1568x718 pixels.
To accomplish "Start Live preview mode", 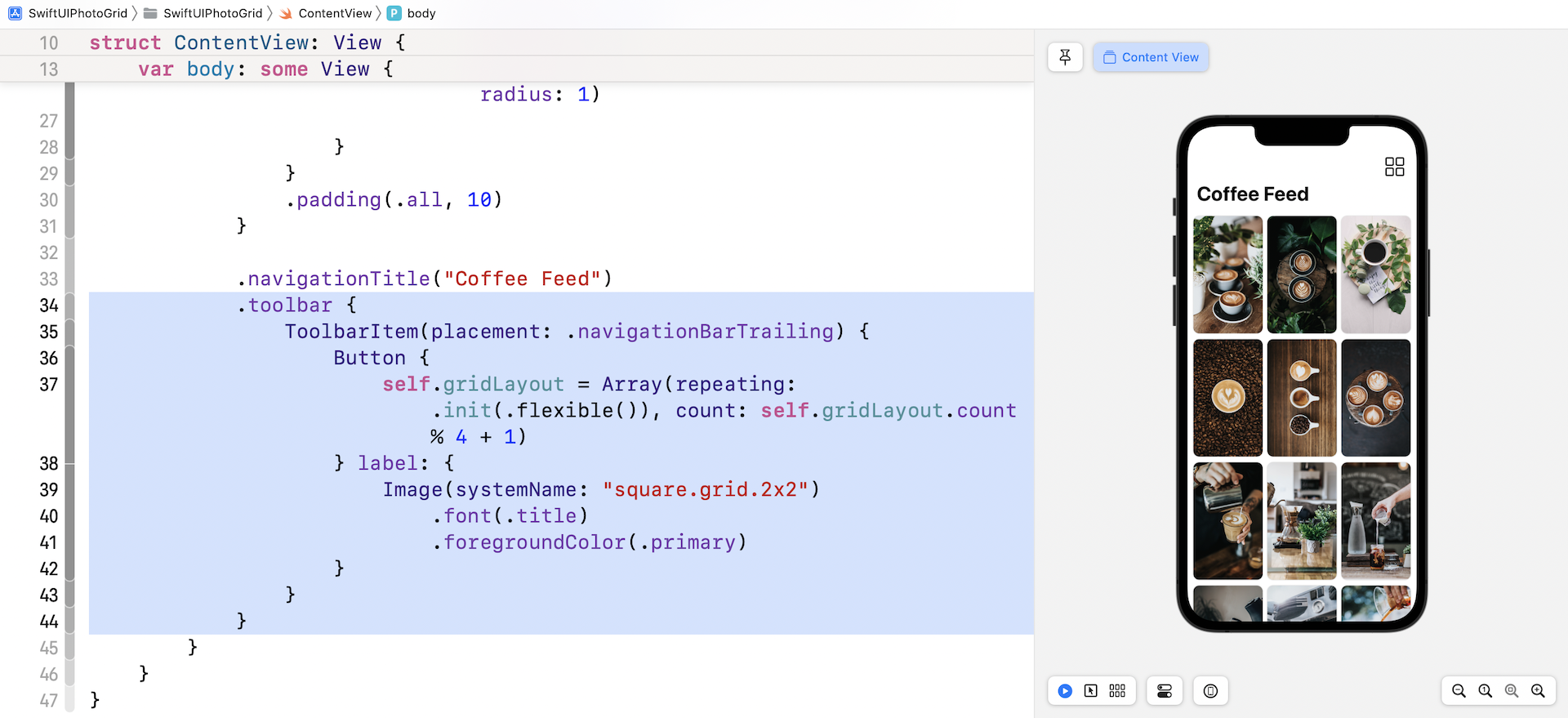I will click(1065, 691).
